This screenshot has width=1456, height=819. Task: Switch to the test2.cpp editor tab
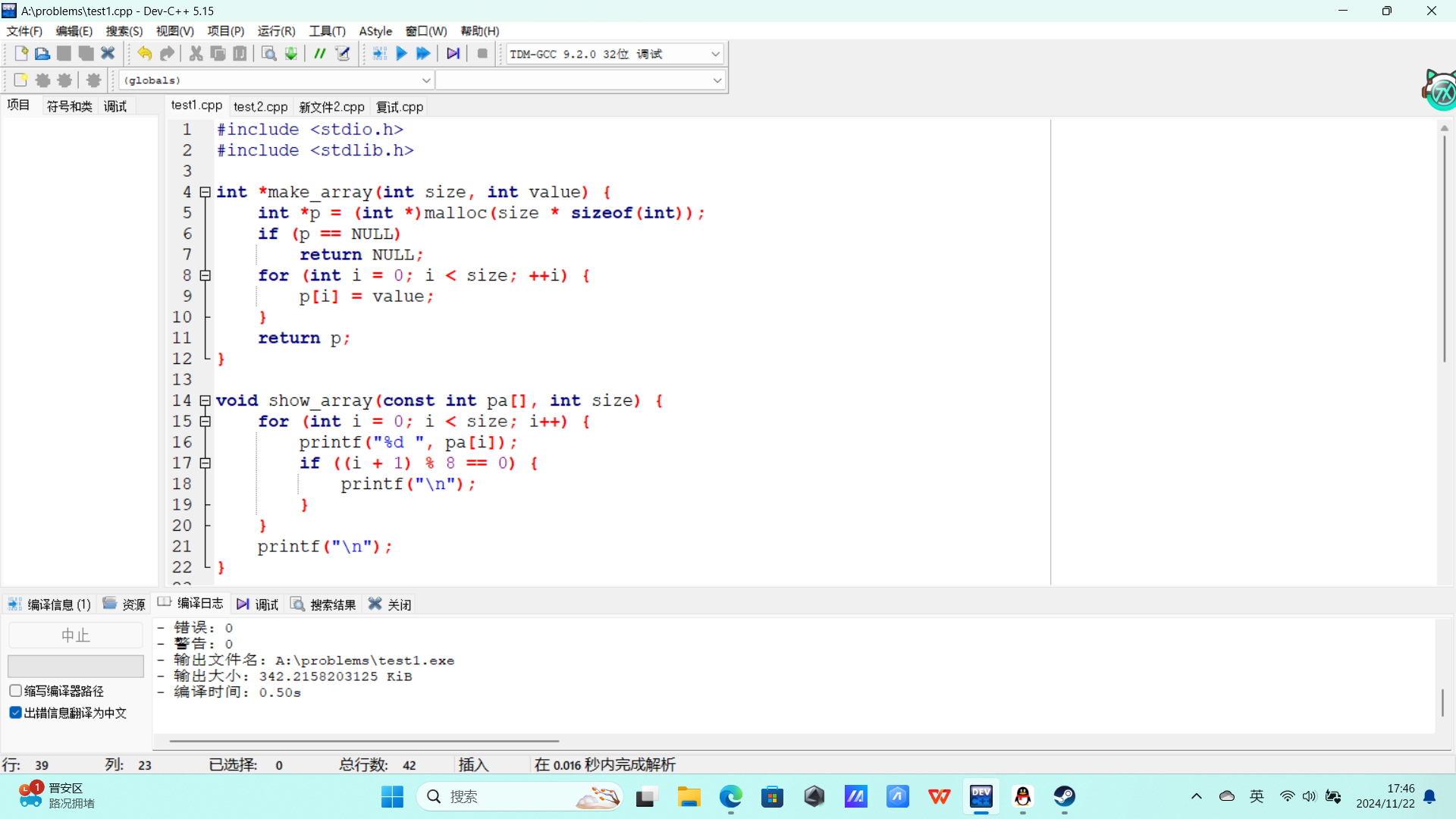260,107
